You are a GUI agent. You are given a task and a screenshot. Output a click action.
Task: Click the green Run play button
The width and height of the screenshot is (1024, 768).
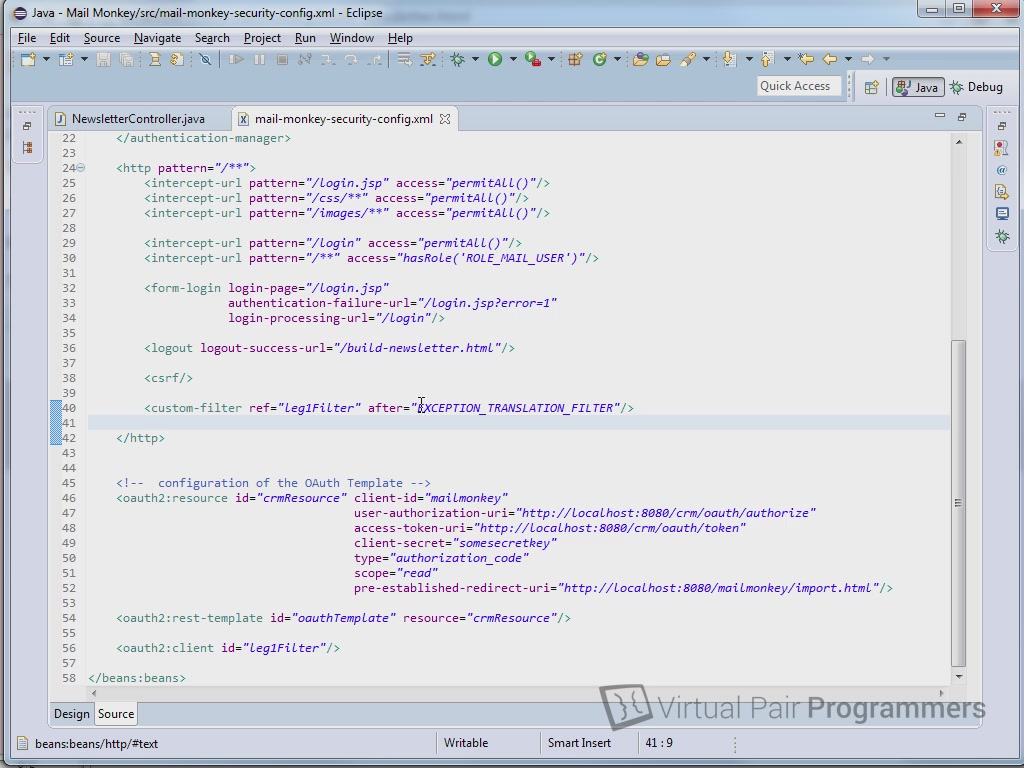(495, 59)
